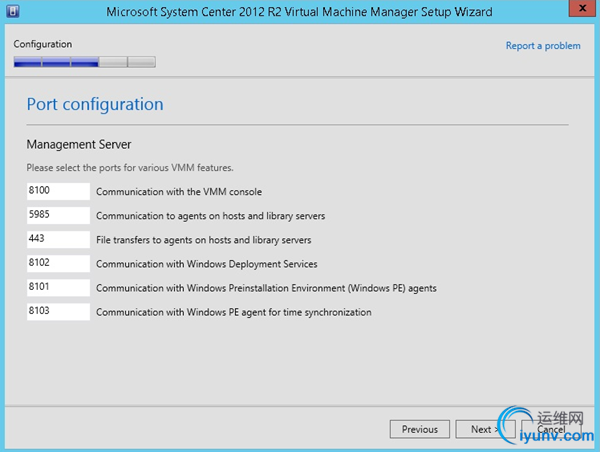Open the Report a problem link

[543, 46]
